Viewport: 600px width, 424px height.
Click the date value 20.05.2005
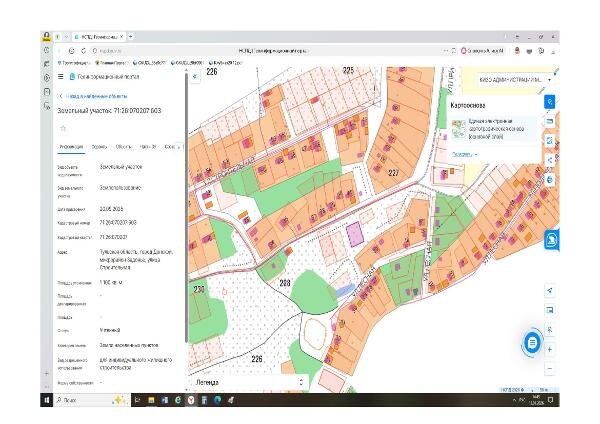pos(111,209)
